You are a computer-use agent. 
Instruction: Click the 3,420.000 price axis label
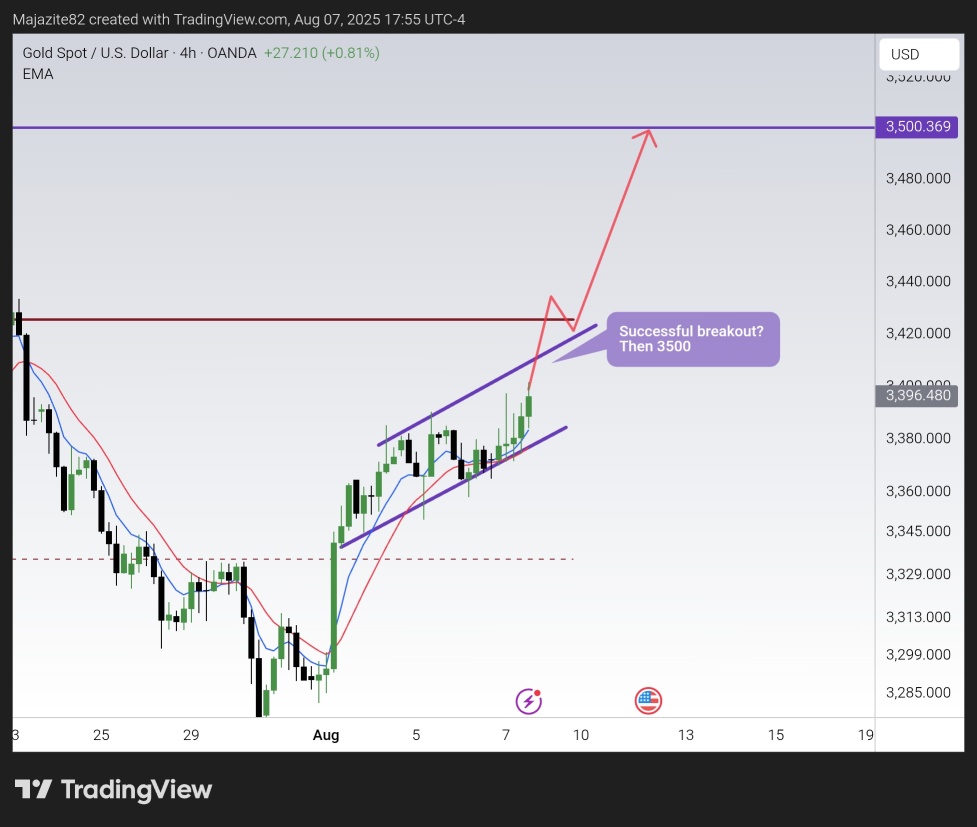pyautogui.click(x=918, y=333)
